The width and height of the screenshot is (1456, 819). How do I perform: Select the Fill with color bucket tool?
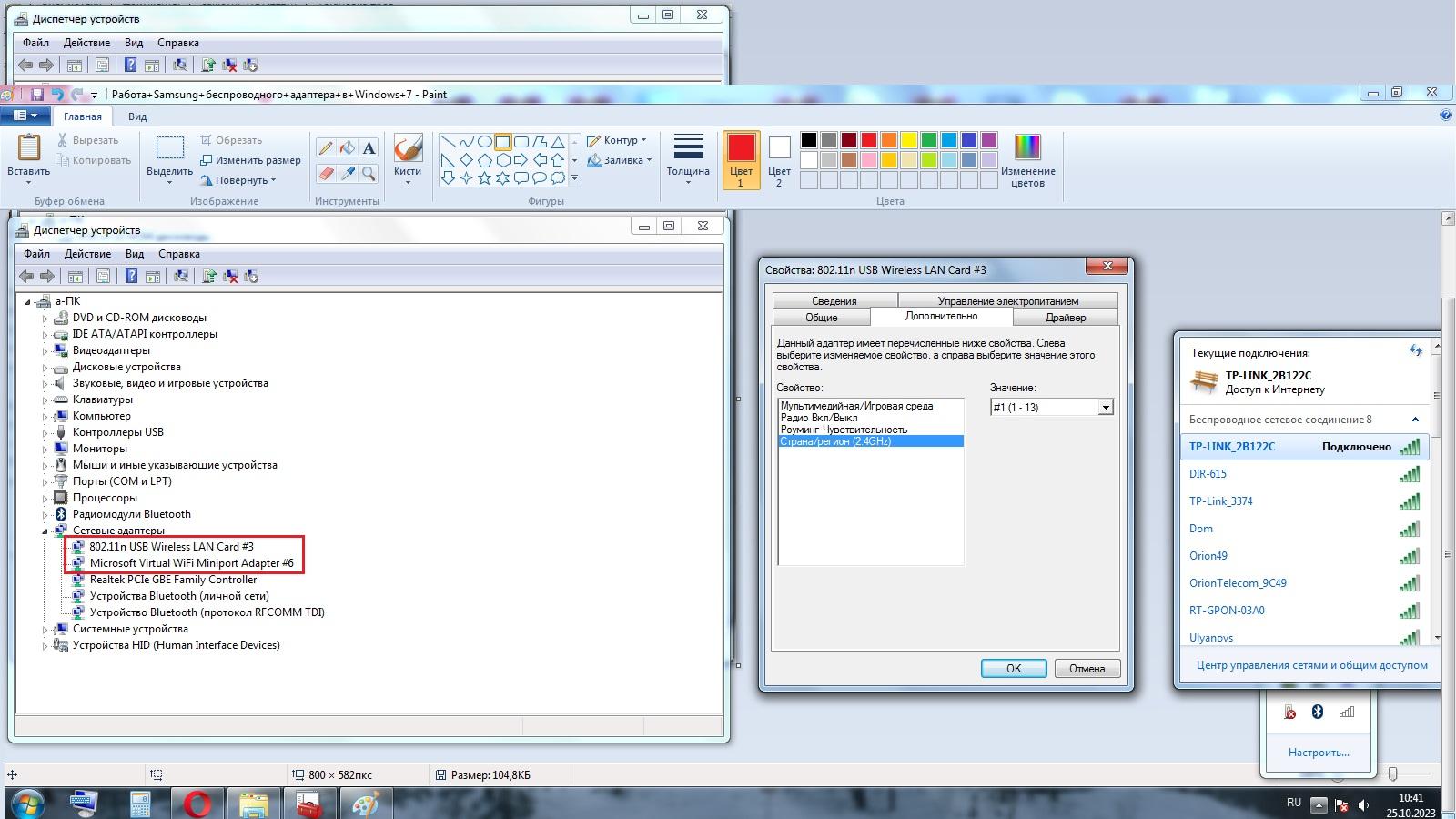coord(348,147)
